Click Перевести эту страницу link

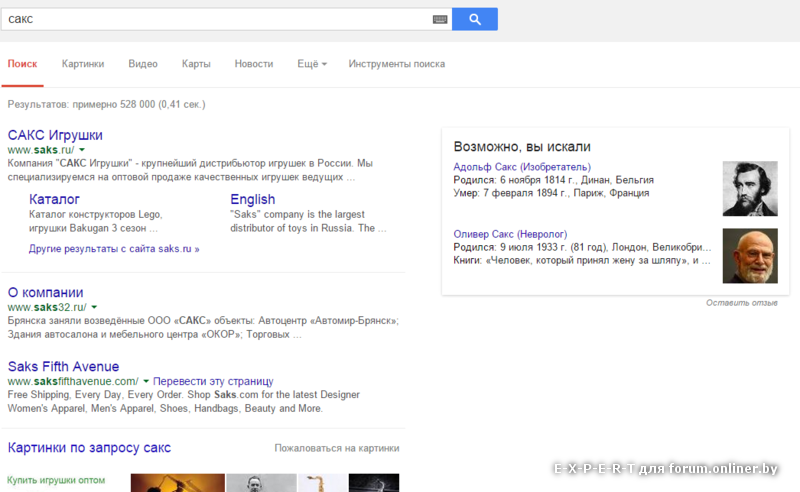(213, 381)
